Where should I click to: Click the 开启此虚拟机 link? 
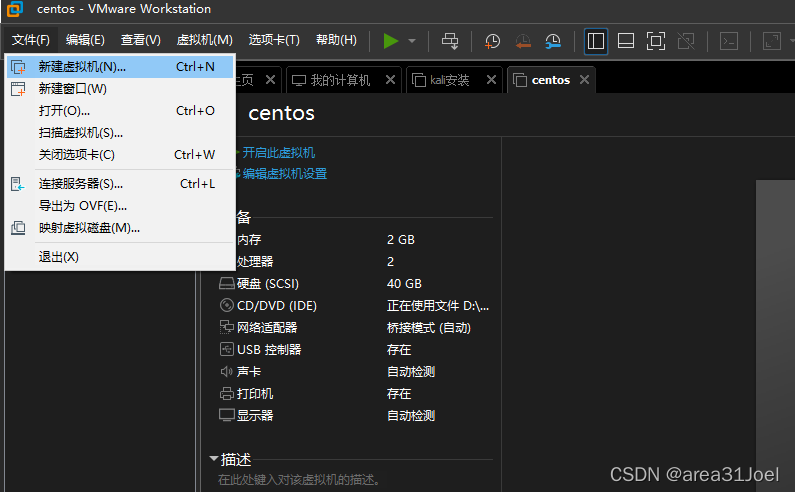coord(278,152)
